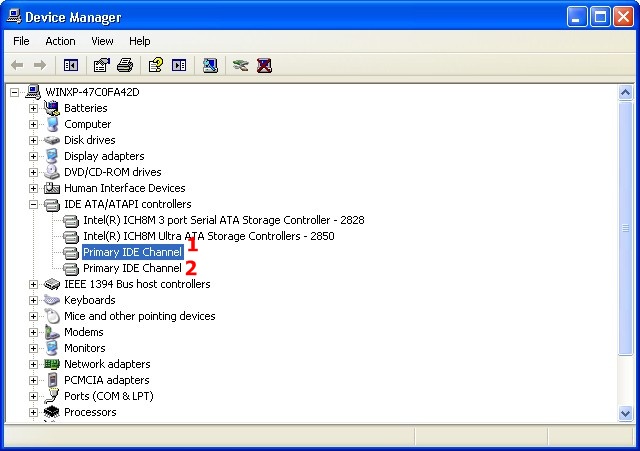Open the View menu
The width and height of the screenshot is (640, 451).
pos(102,41)
